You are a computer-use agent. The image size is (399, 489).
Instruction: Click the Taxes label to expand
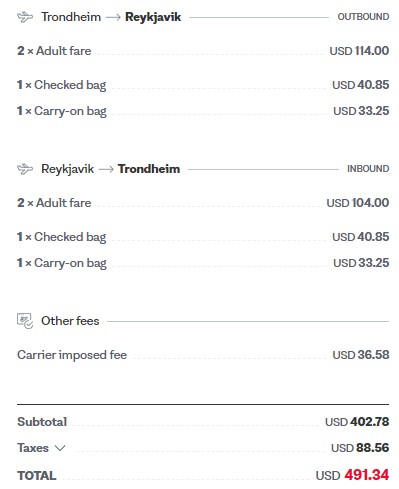point(33,448)
